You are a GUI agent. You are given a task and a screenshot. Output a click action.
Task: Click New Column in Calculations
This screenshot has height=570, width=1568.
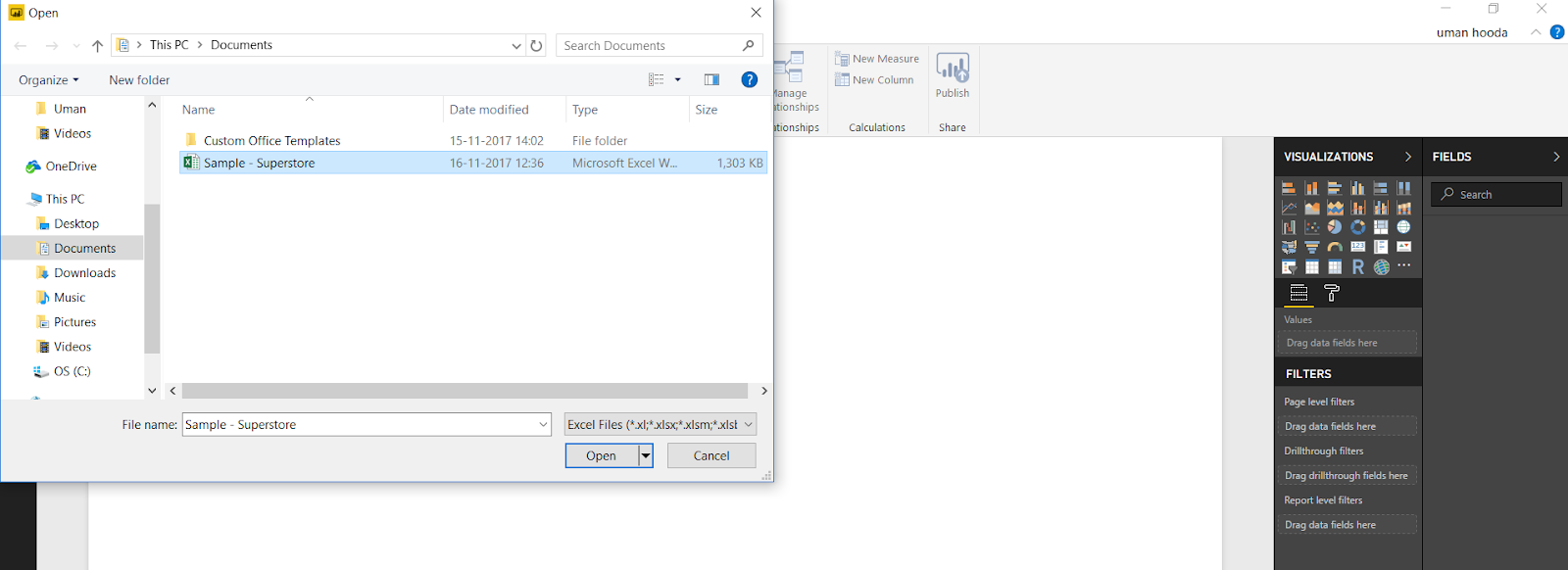pos(874,80)
